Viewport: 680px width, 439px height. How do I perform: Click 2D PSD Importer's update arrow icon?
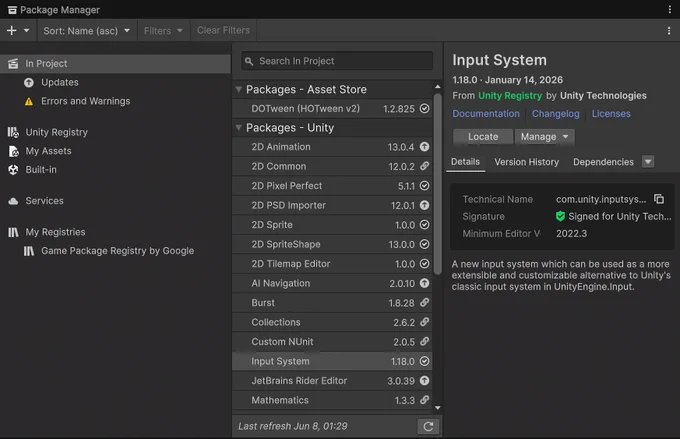(425, 205)
